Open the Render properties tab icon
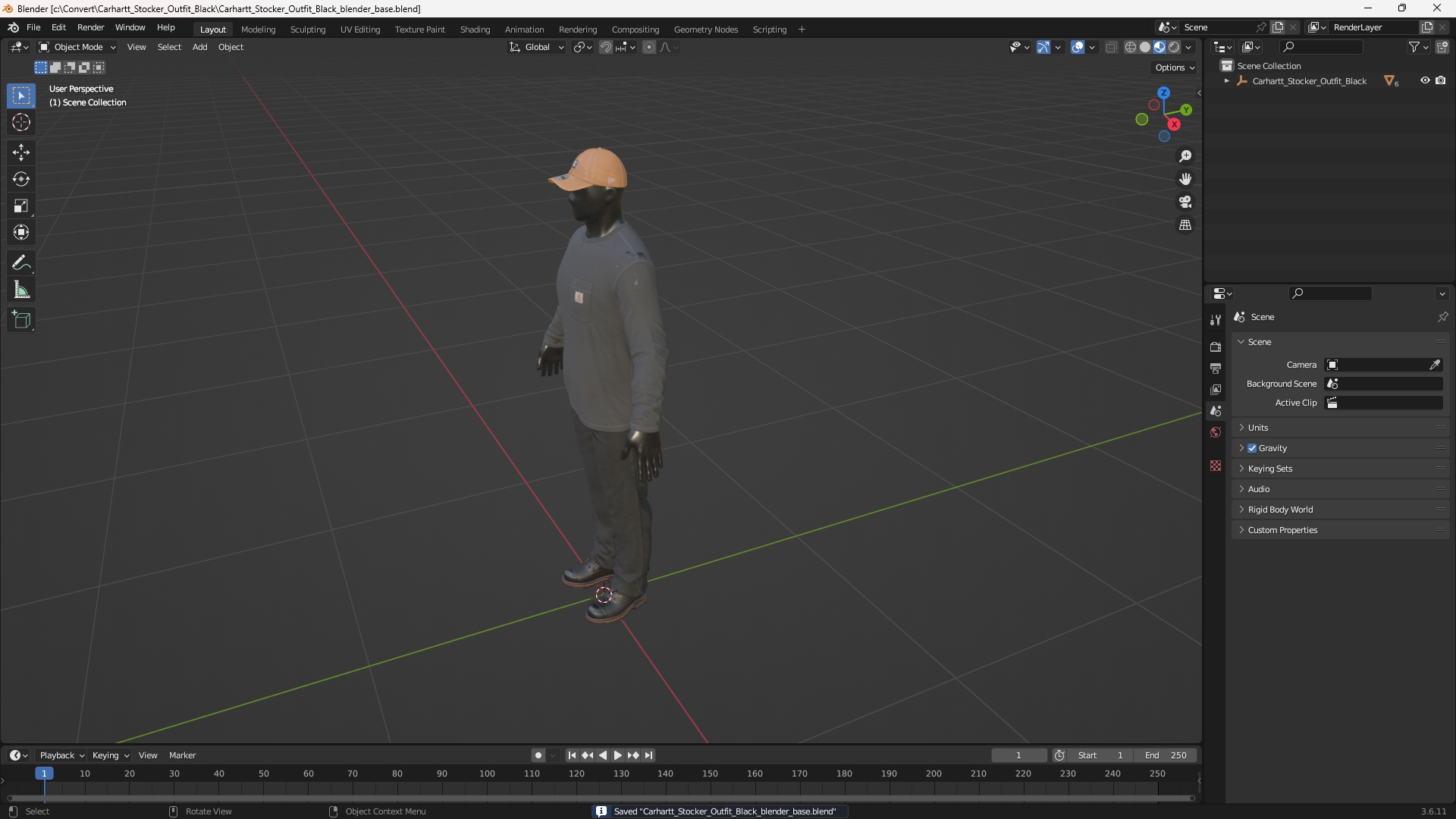1456x819 pixels. [x=1216, y=347]
